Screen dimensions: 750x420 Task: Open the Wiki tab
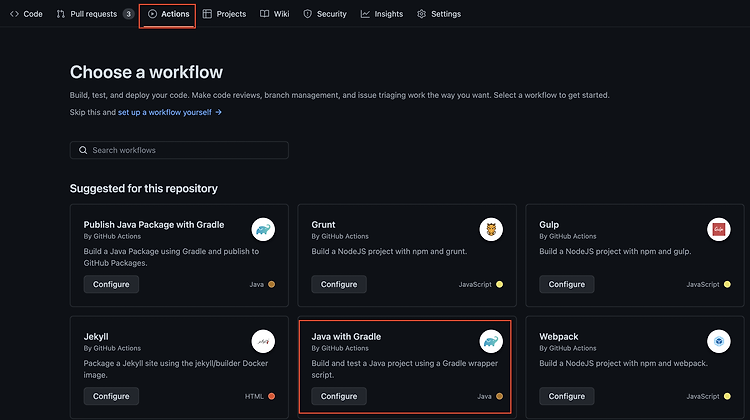(275, 14)
